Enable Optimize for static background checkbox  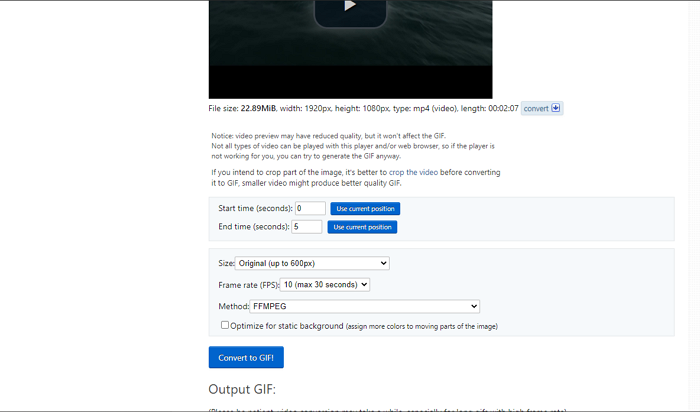pyautogui.click(x=225, y=325)
